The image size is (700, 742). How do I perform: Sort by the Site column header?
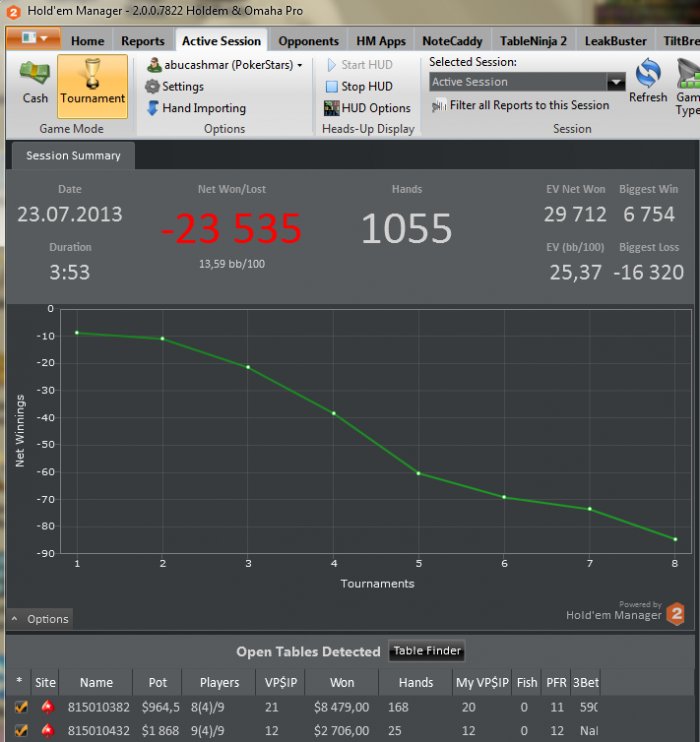coord(45,682)
